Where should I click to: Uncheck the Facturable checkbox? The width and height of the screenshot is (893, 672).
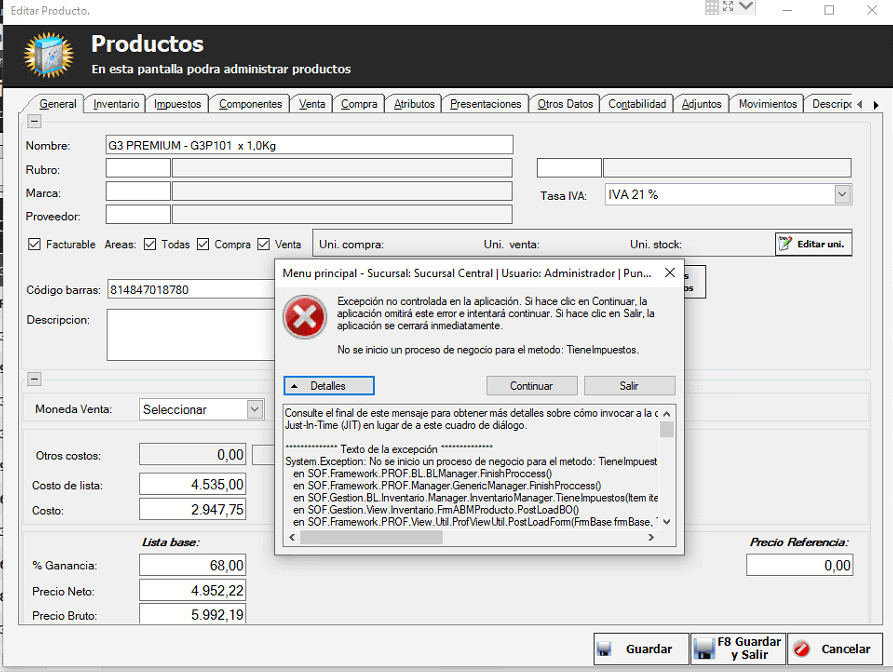tap(35, 244)
